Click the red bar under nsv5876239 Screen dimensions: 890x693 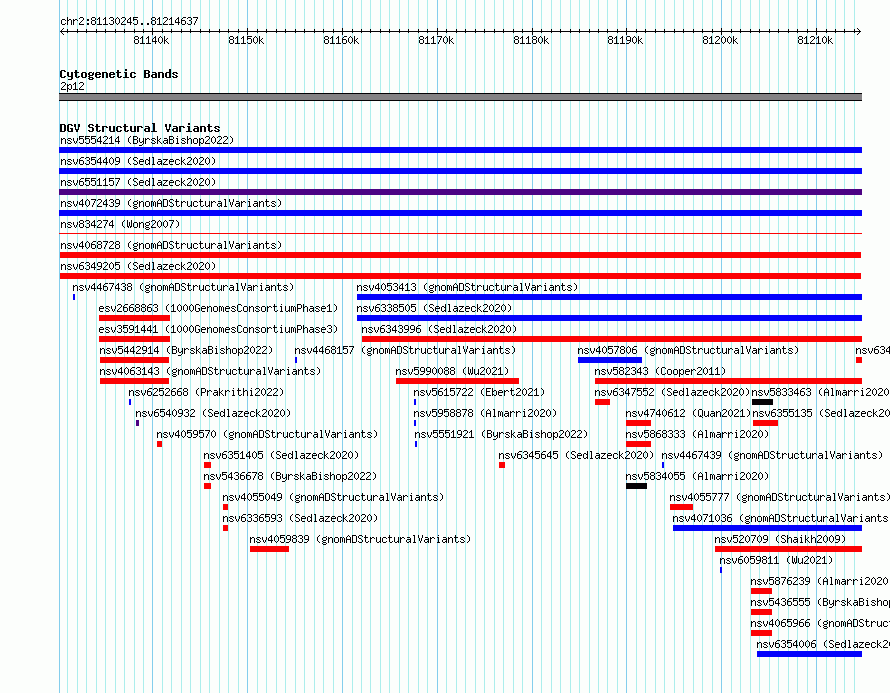tap(761, 591)
